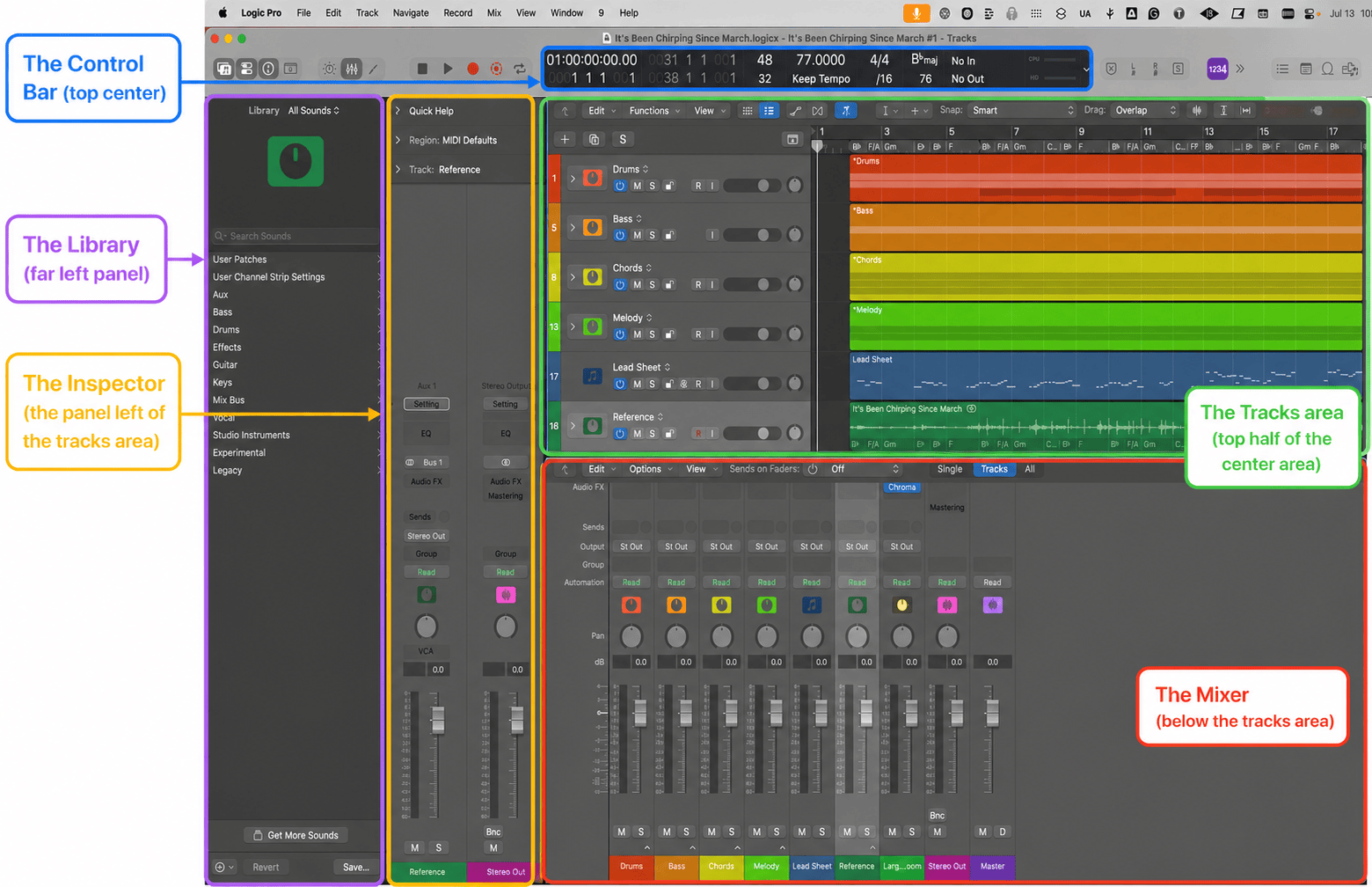
Task: Toggle Catch Playhead button
Action: pyautogui.click(x=845, y=111)
